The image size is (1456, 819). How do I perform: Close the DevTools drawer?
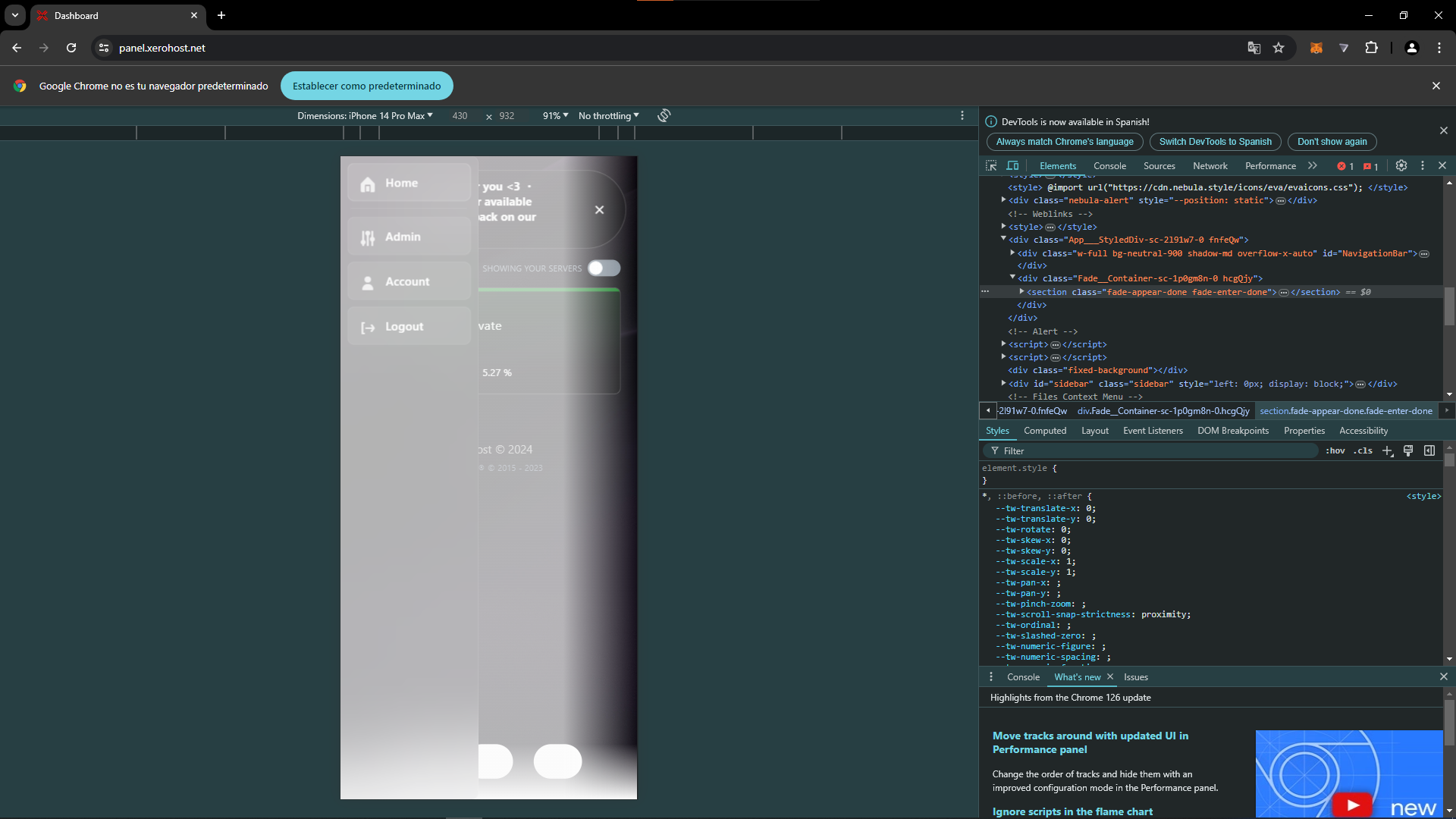pyautogui.click(x=1443, y=676)
